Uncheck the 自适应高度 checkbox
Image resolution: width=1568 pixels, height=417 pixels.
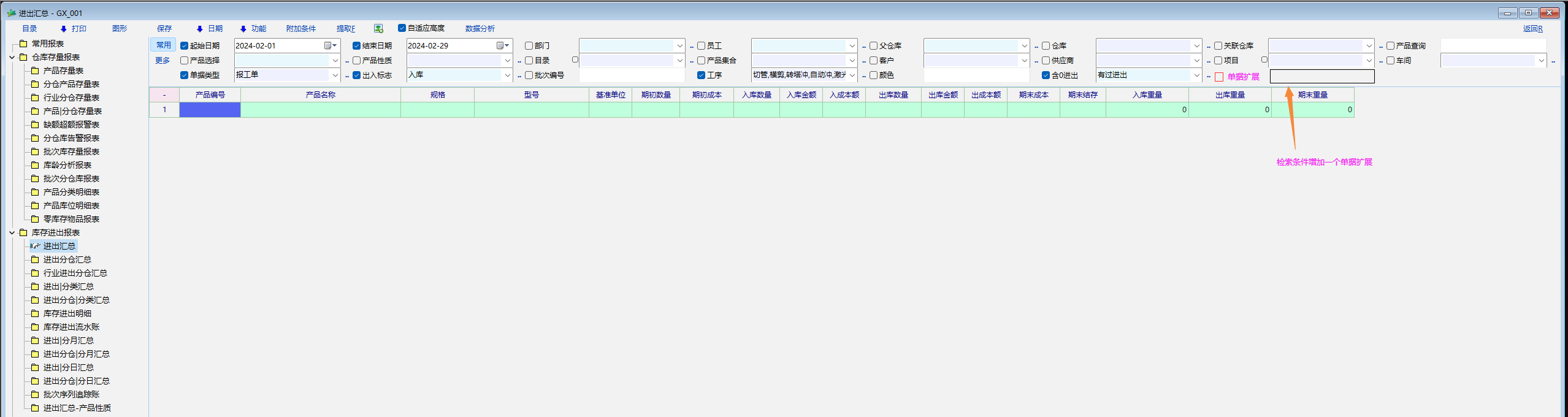(402, 28)
